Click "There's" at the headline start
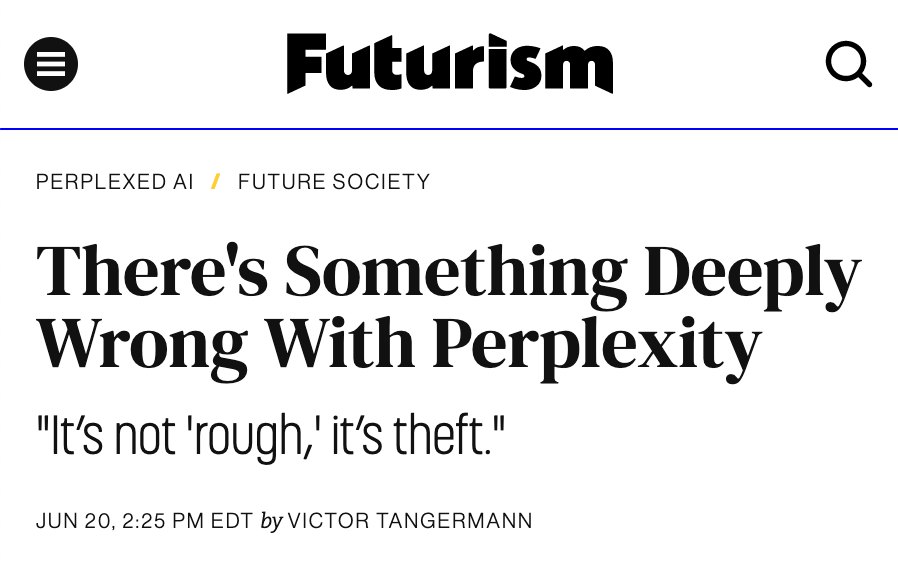 pos(152,272)
